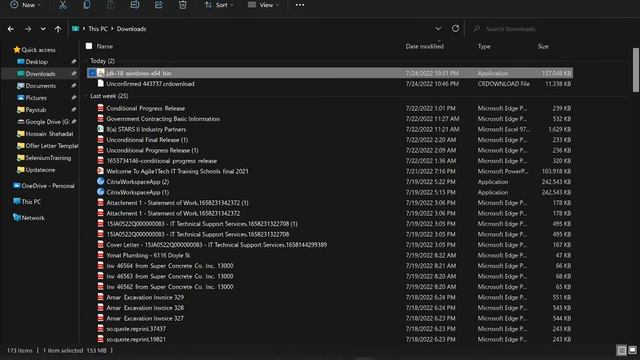
Task: Sort by Date modified column header
Action: coord(424,47)
